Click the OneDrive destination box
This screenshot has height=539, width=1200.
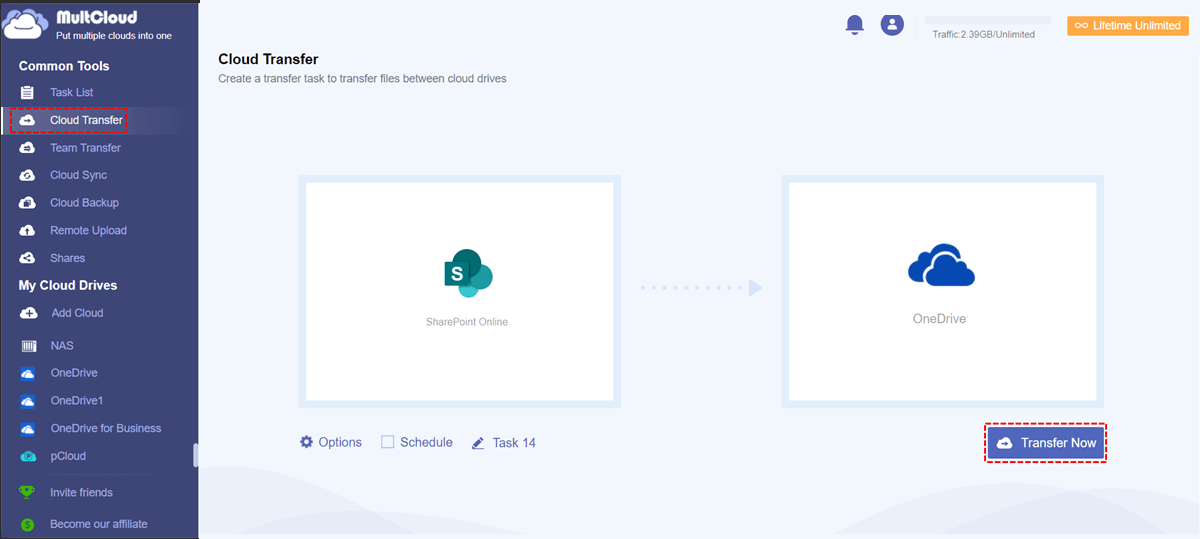(942, 291)
